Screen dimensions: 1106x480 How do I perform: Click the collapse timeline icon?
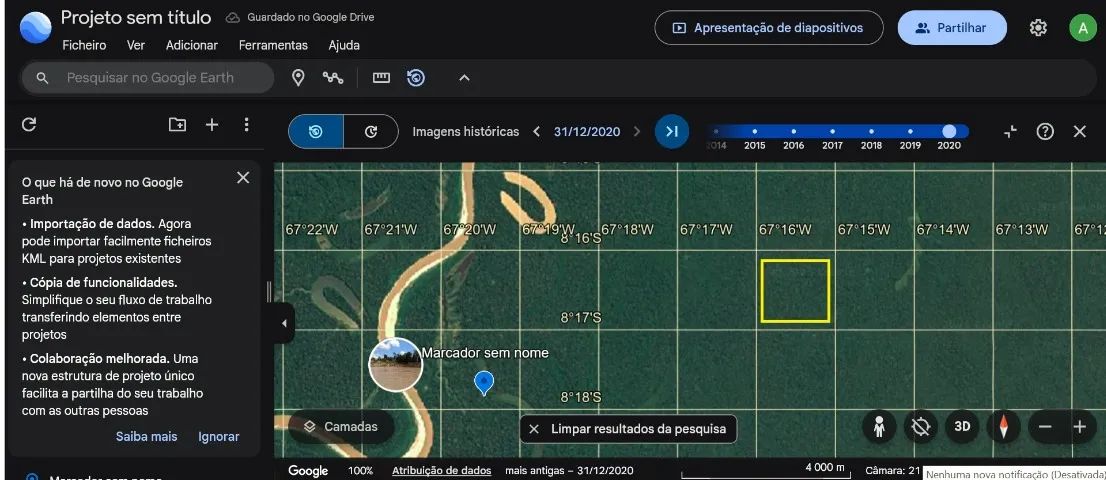click(x=1010, y=132)
